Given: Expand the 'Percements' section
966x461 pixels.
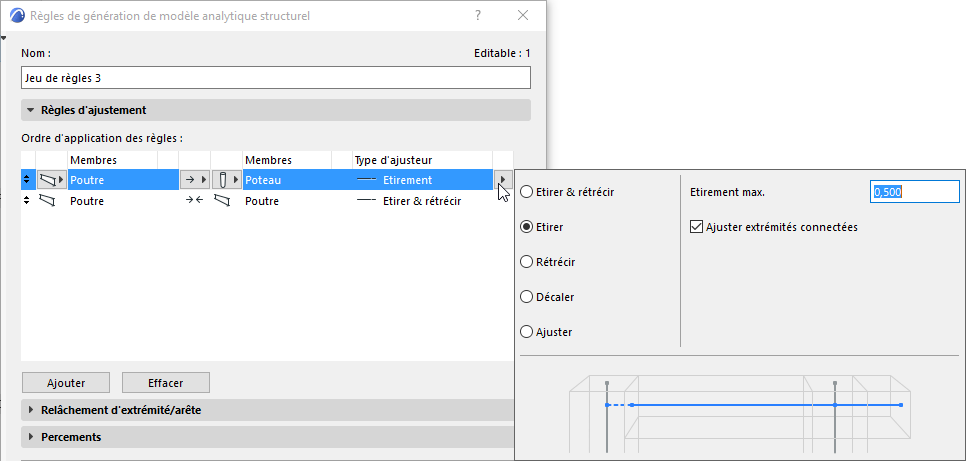Looking at the screenshot, I should click(31, 437).
